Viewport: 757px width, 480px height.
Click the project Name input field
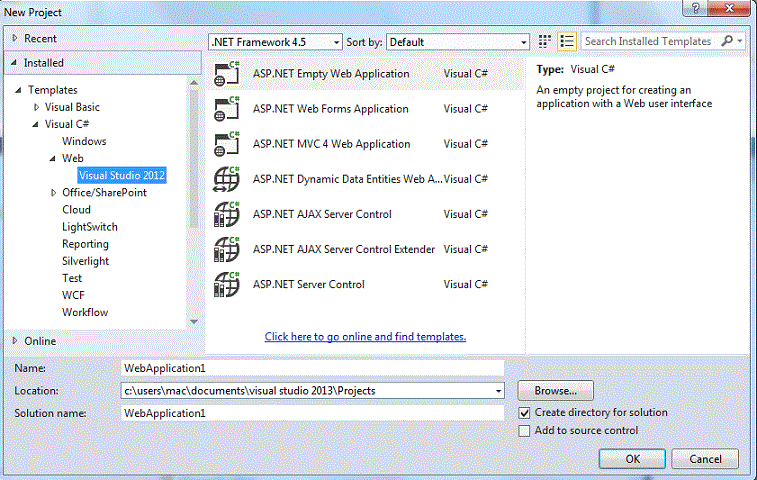(x=312, y=368)
